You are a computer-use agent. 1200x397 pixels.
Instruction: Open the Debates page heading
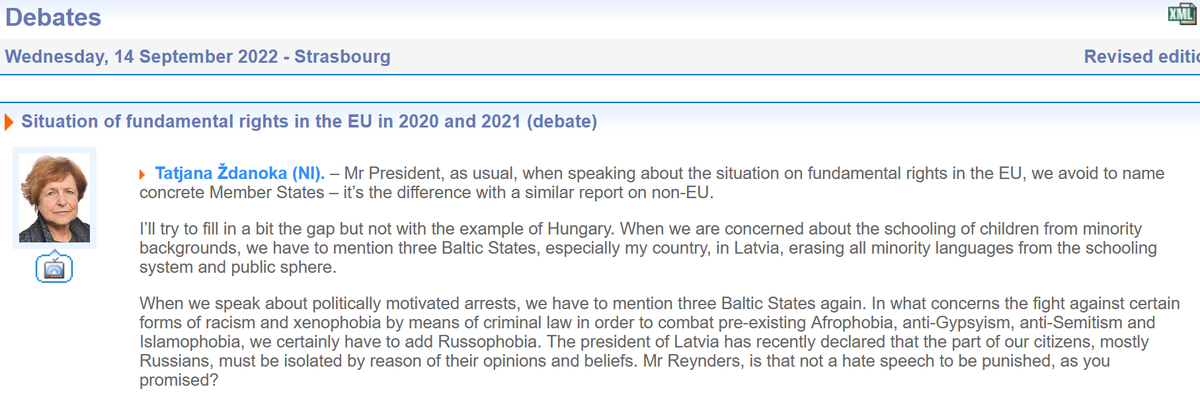tap(52, 16)
